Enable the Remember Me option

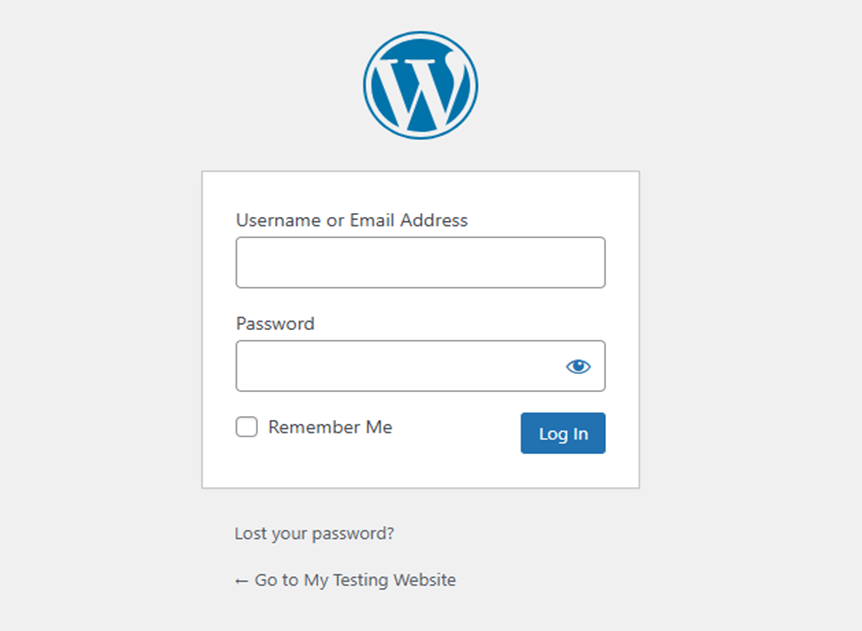(246, 427)
